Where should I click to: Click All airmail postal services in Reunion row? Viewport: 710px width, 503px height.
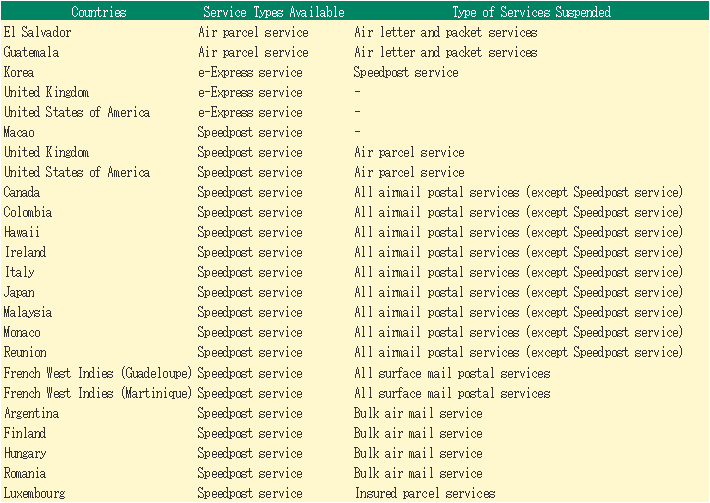pyautogui.click(x=518, y=352)
